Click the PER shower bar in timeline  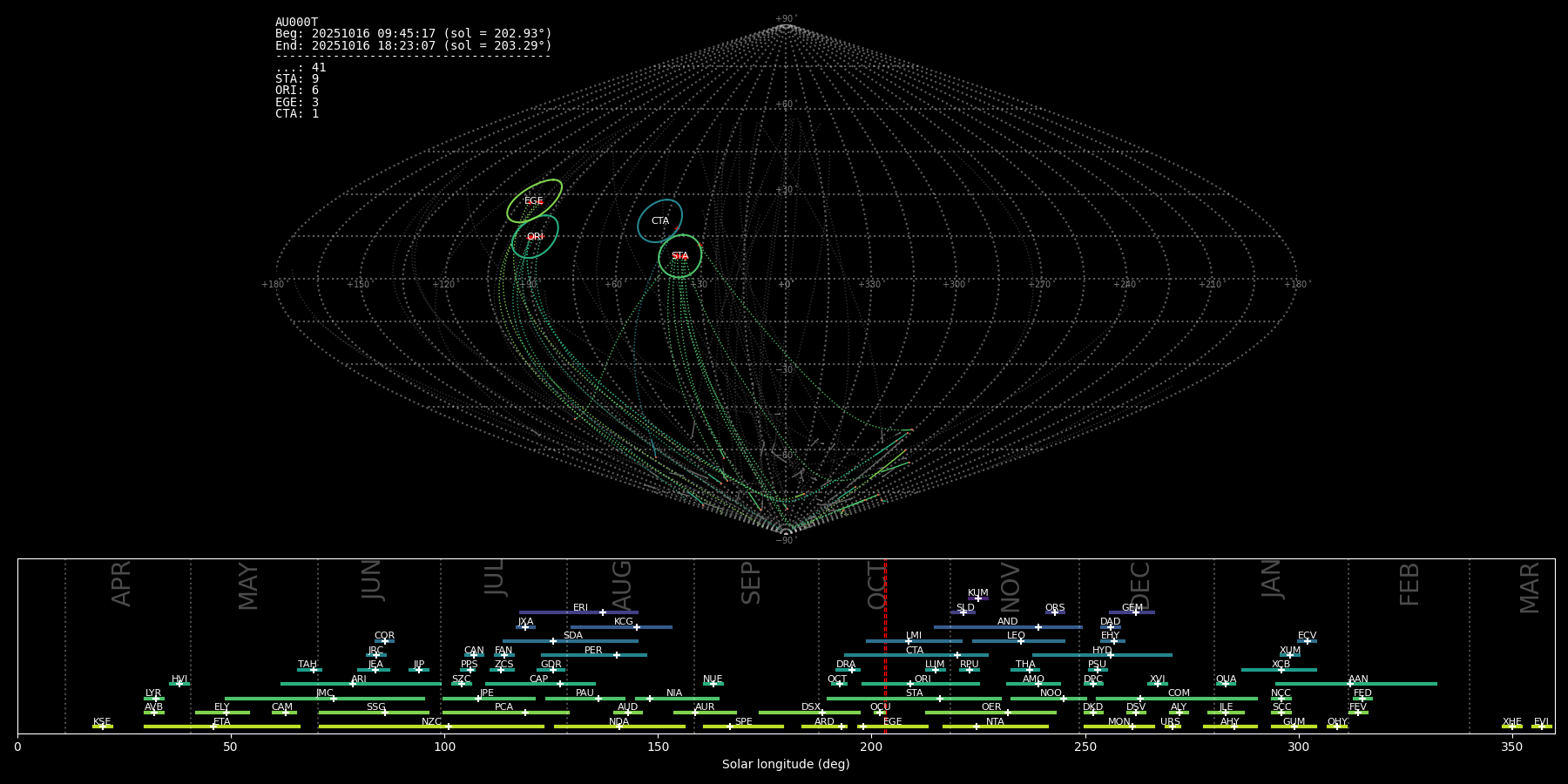point(594,655)
